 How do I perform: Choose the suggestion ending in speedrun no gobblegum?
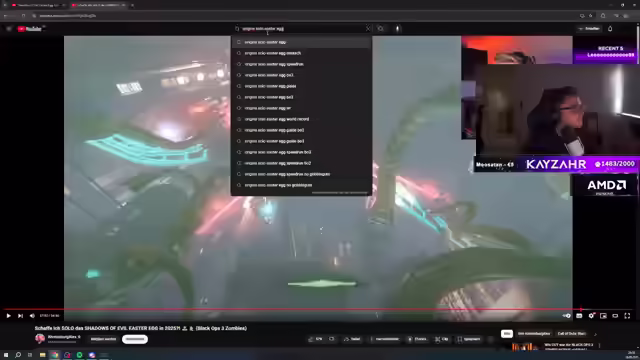[301, 174]
